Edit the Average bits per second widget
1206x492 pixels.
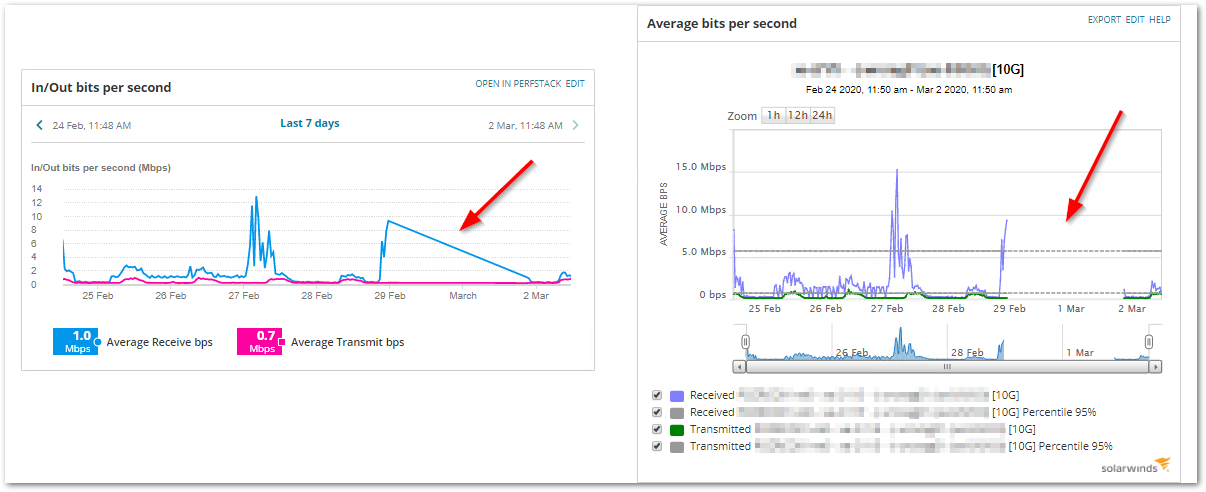[1135, 20]
